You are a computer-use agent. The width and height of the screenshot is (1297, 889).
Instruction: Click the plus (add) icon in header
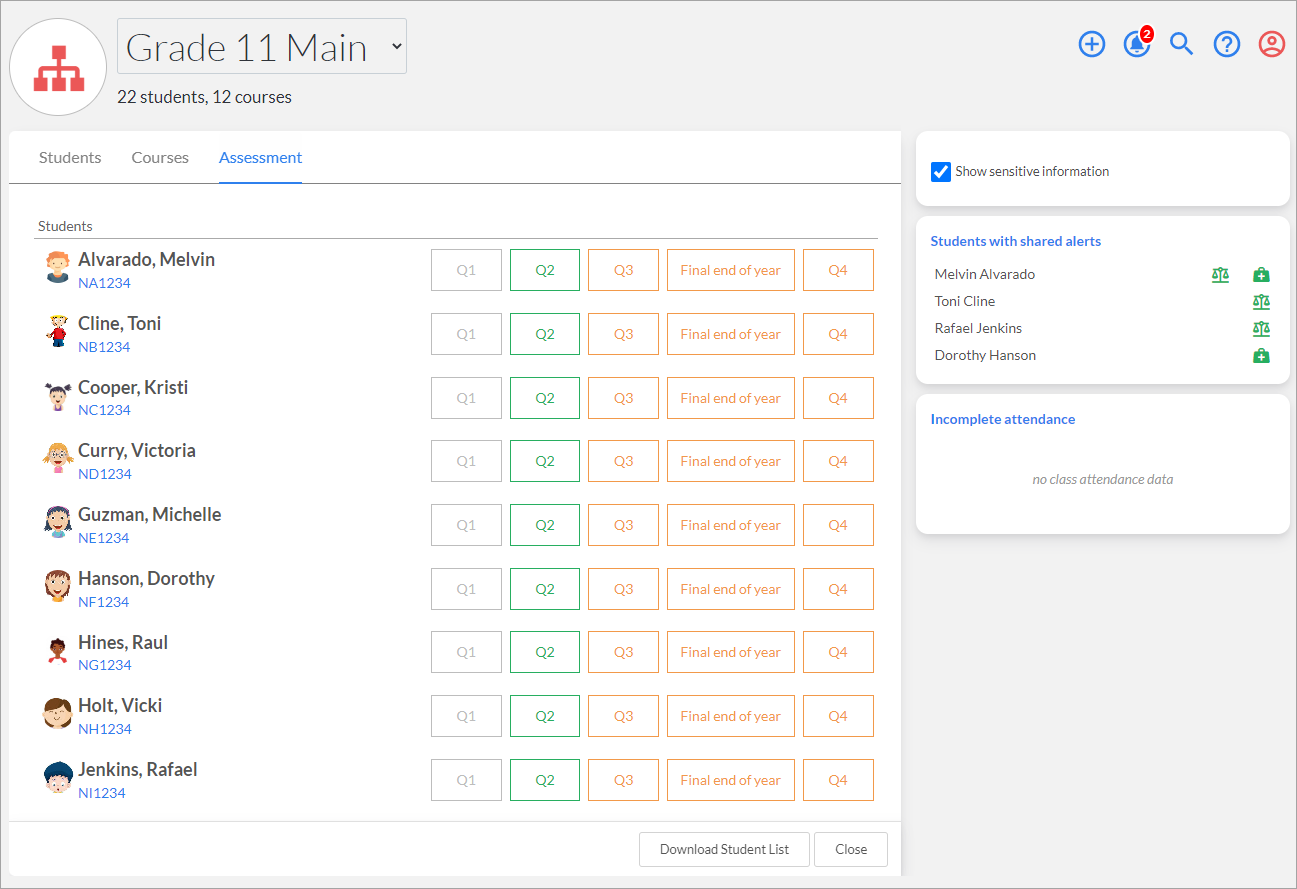(x=1092, y=44)
